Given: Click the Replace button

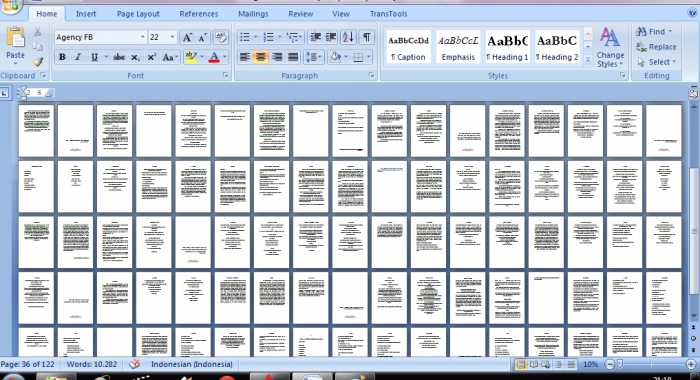Looking at the screenshot, I should coord(656,47).
